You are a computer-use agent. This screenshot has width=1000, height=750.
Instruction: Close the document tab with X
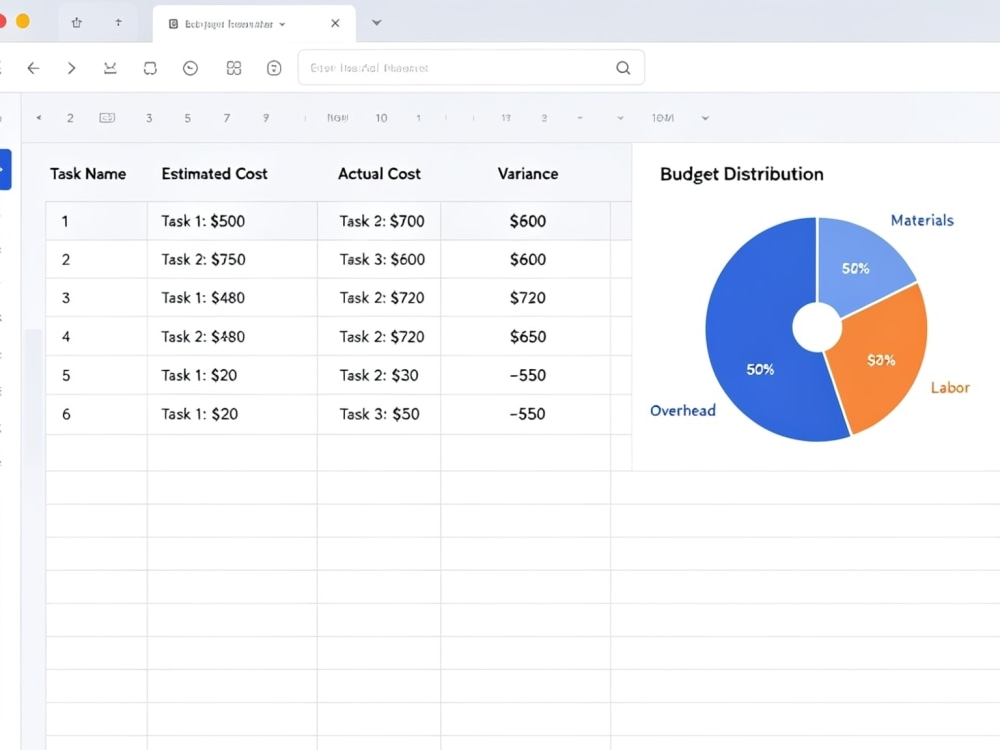click(x=335, y=23)
